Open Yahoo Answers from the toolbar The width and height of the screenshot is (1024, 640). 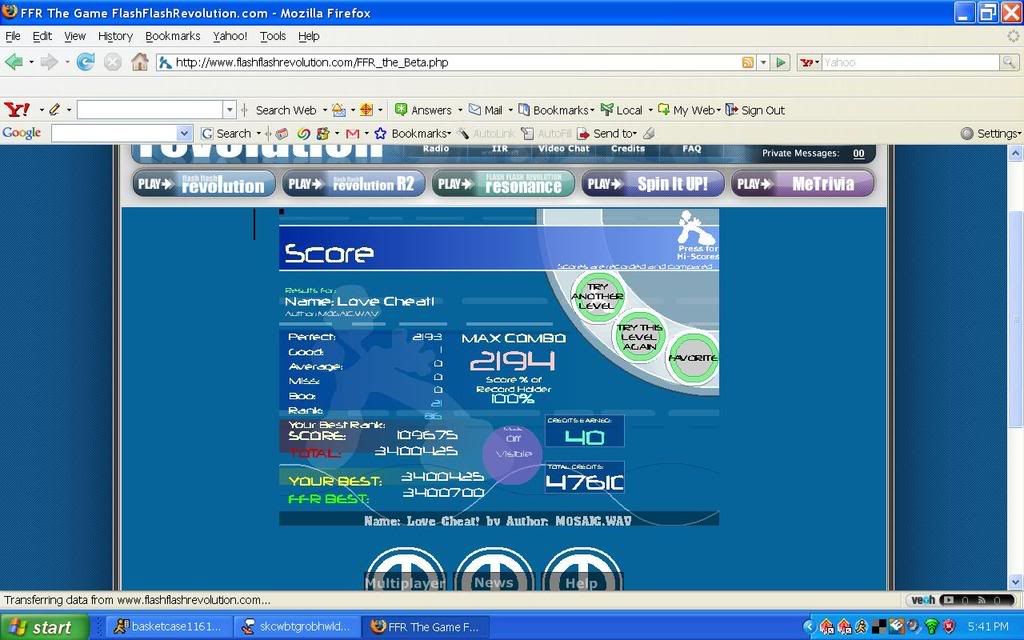click(423, 110)
